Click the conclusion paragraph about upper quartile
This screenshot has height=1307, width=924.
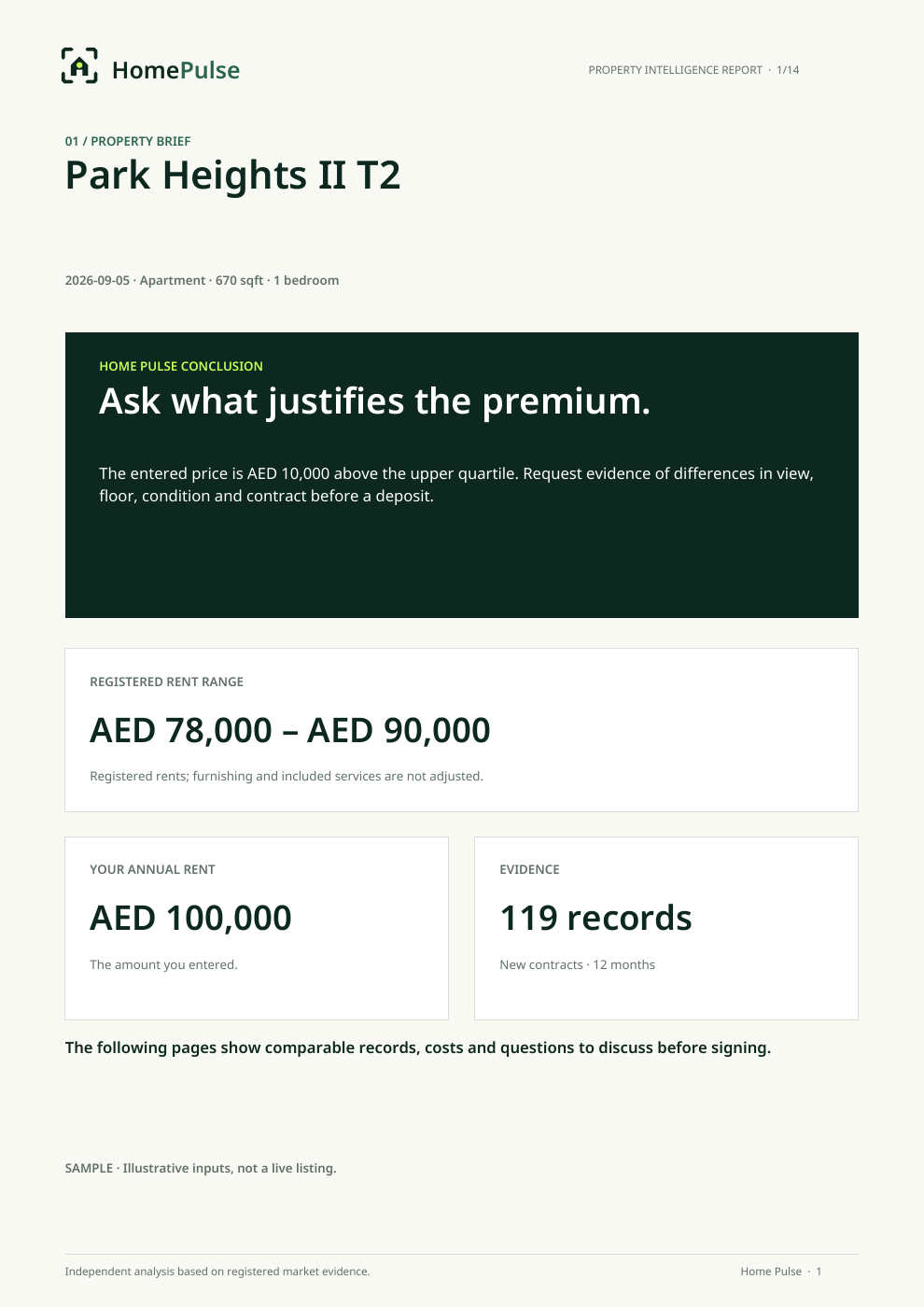point(456,485)
